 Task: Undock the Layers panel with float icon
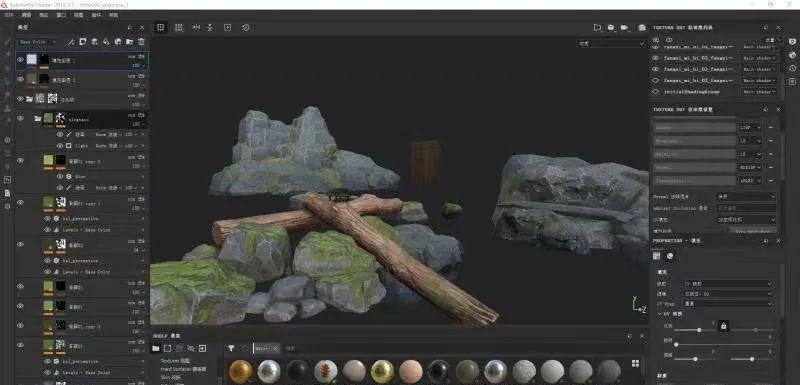pos(130,28)
